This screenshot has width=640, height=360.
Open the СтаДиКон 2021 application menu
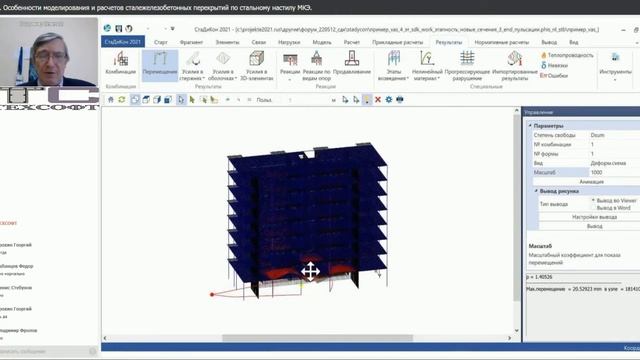coord(122,42)
